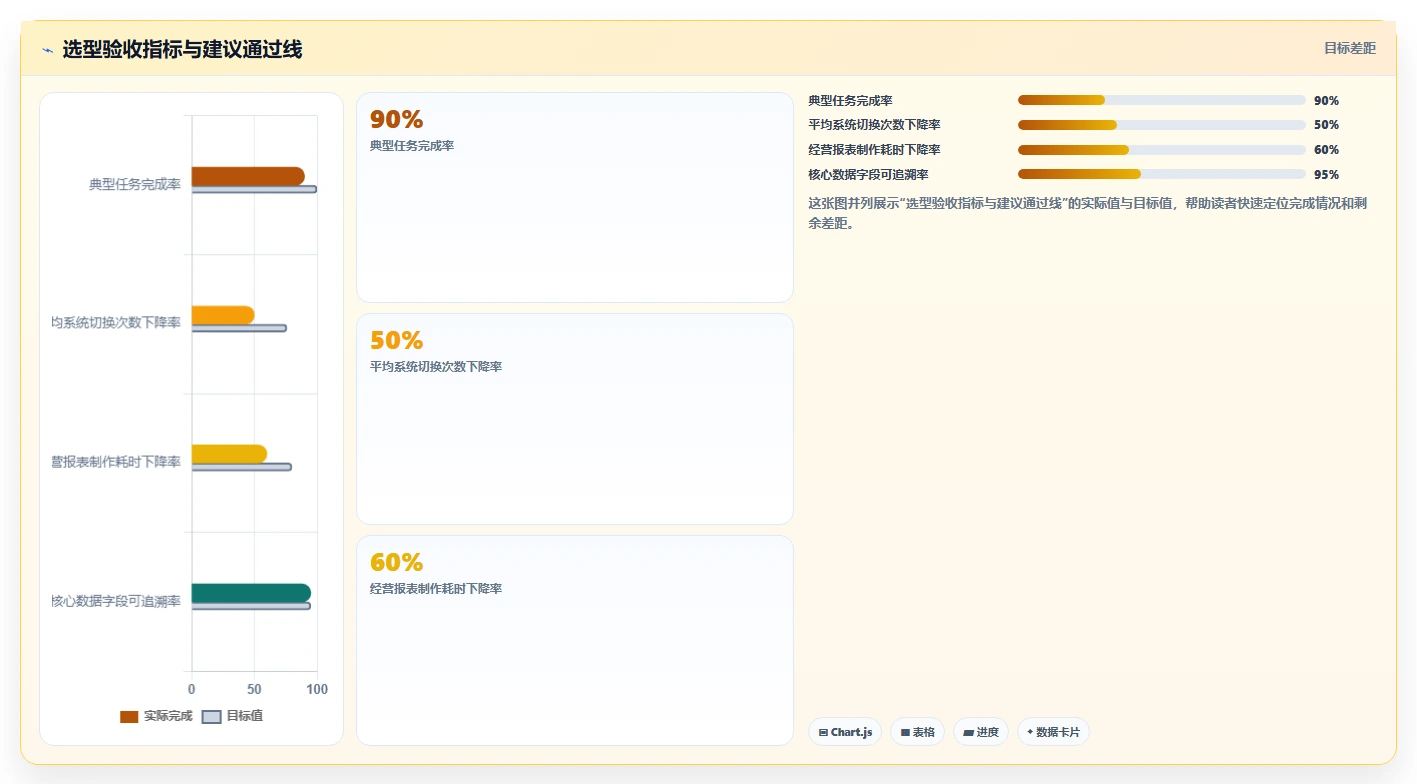
Task: Select the orange actual bar for 系统切换次数下降率
Action: 223,315
